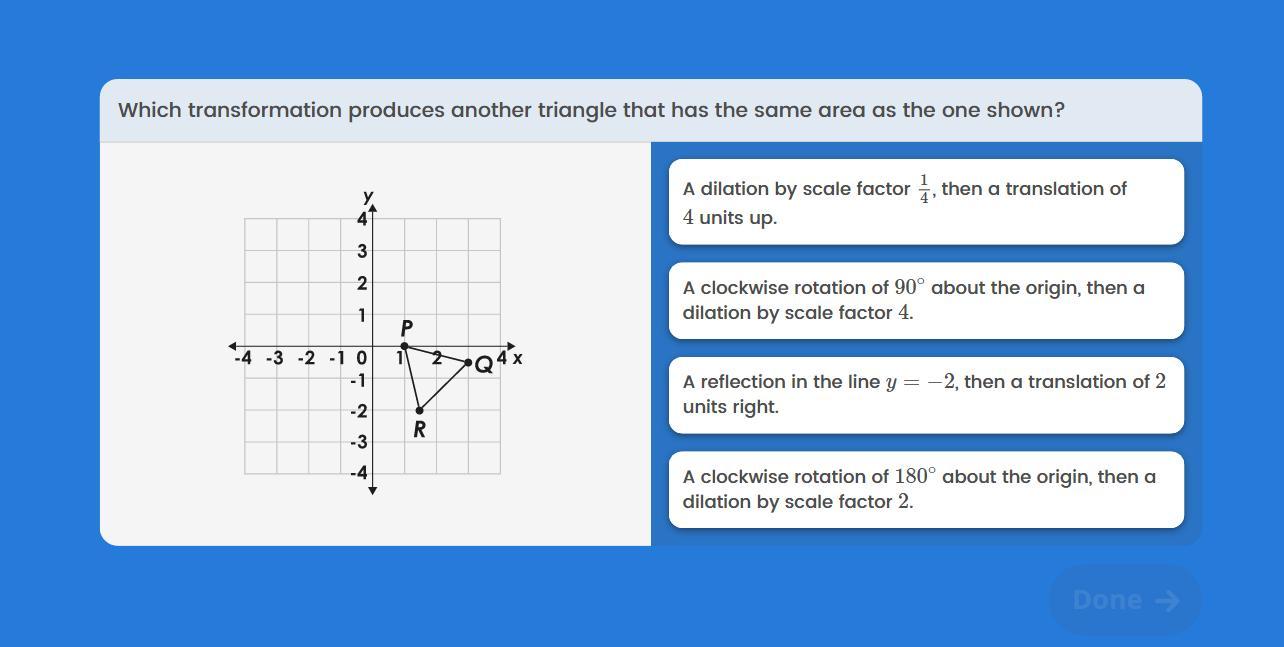Viewport: 1284px width, 647px height.
Task: Click the letter label P above the vertex
Action: point(406,328)
